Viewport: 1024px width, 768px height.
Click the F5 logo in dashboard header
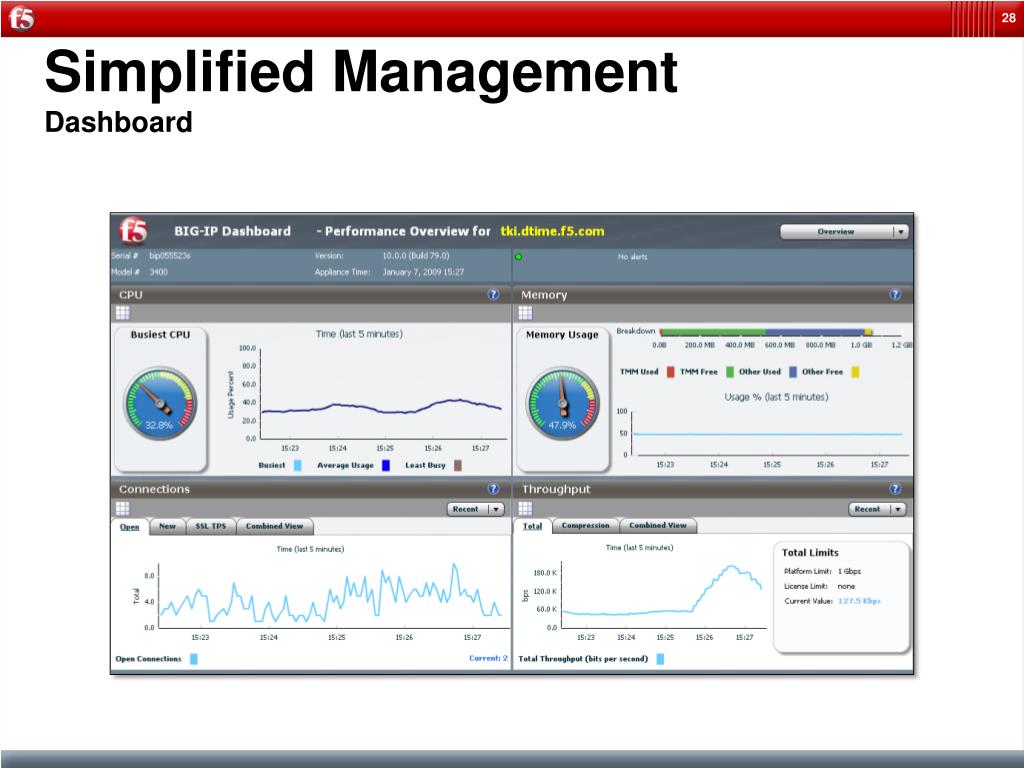133,231
